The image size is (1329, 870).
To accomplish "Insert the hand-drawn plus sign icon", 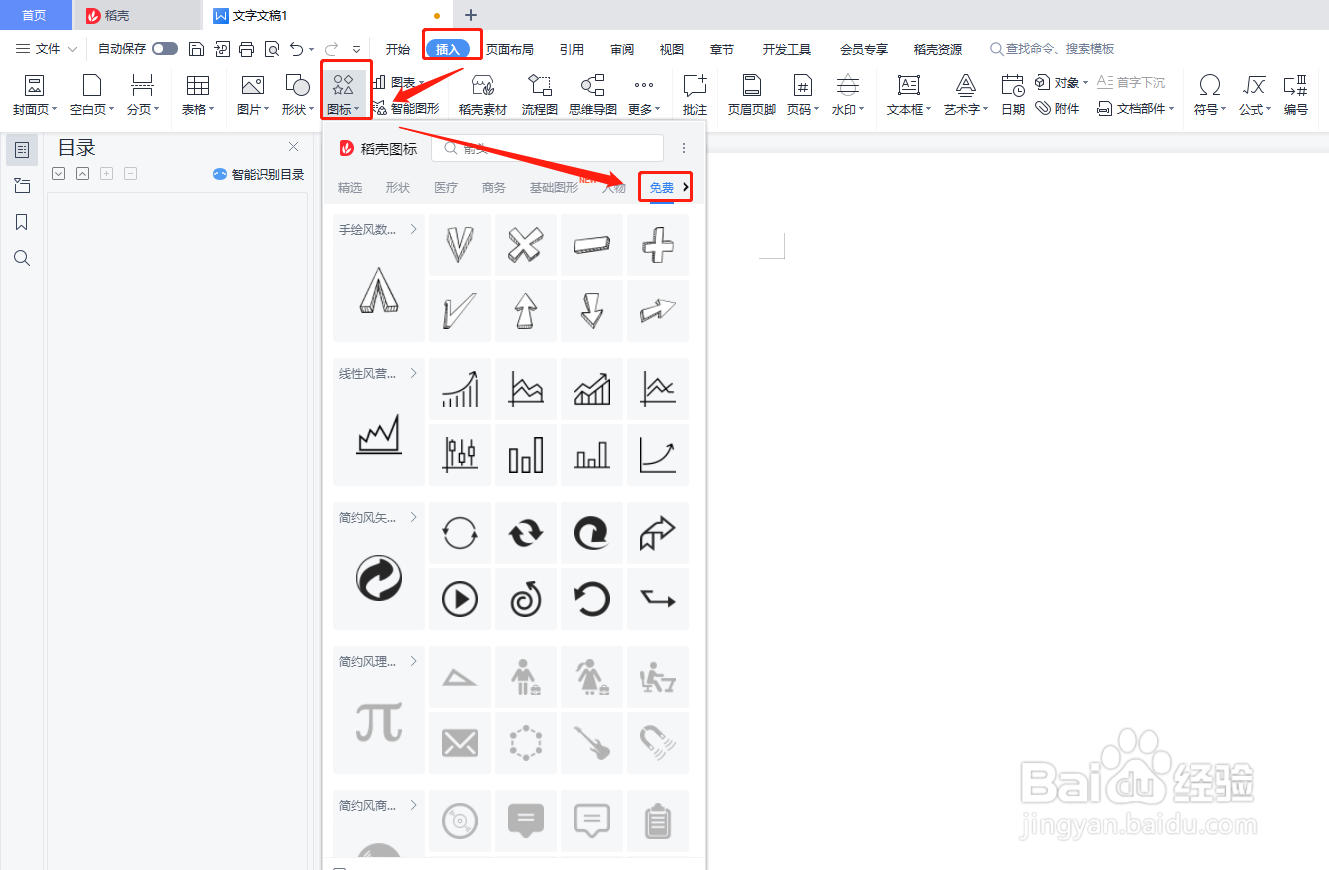I will pos(658,244).
